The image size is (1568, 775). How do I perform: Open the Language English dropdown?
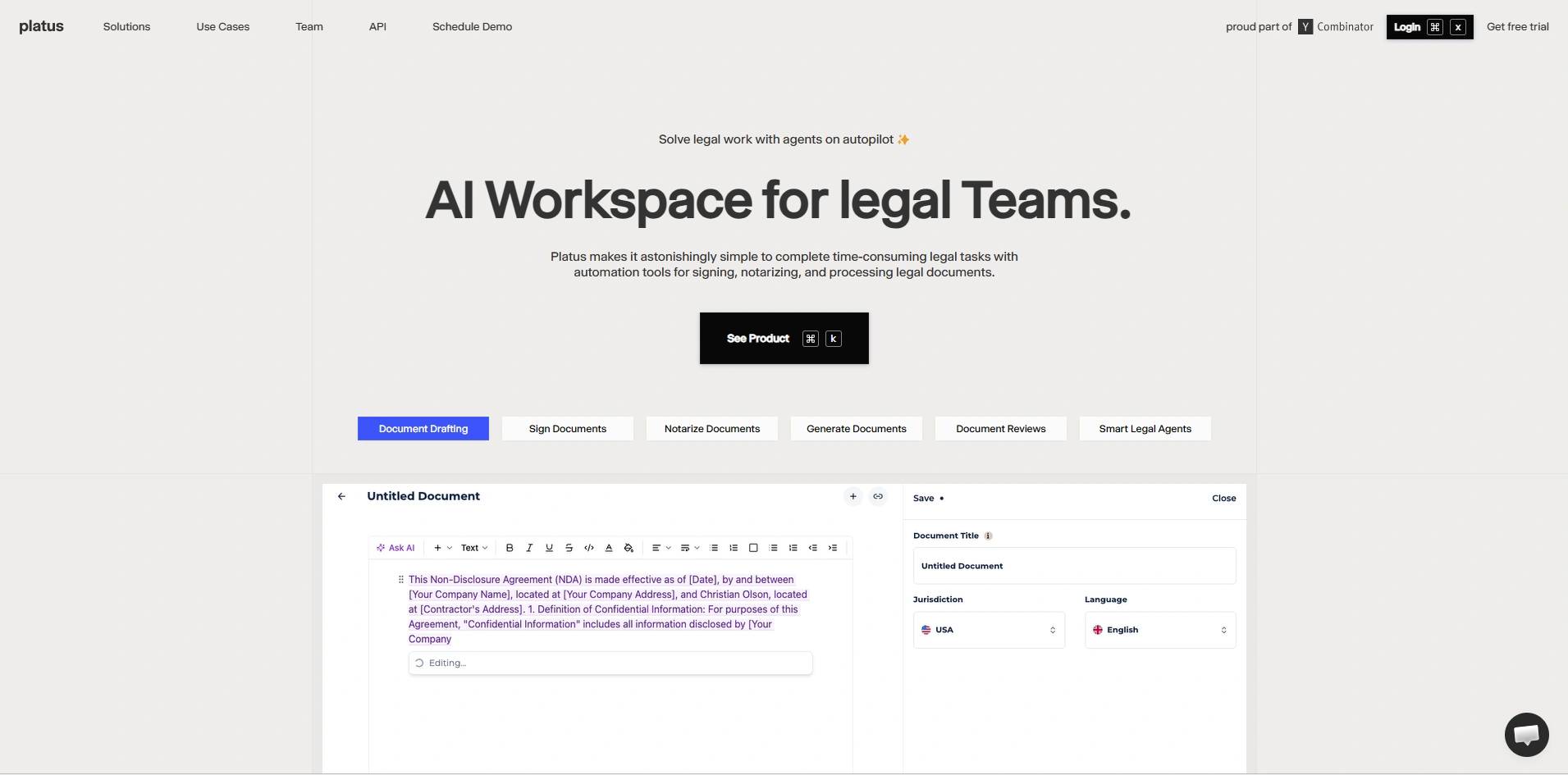[x=1159, y=630]
